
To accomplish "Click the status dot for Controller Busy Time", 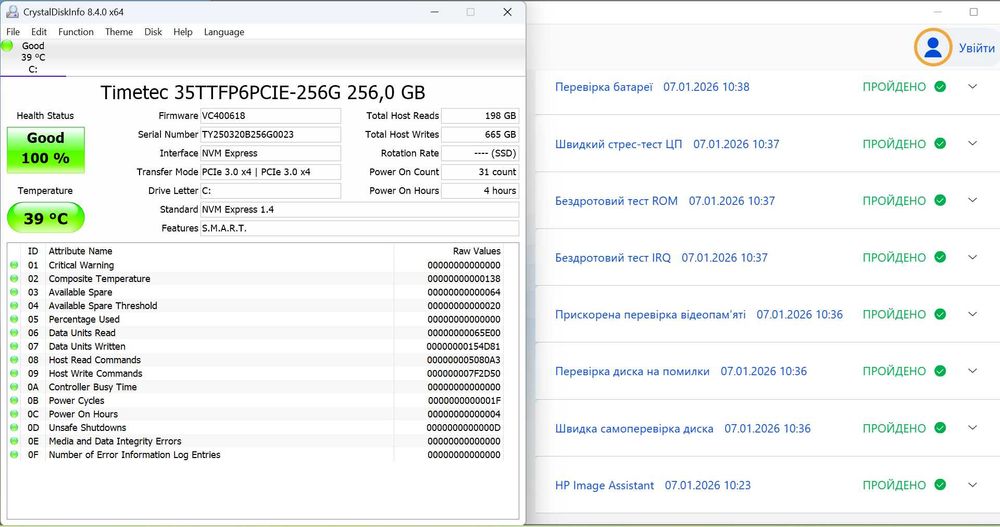I will coord(14,387).
